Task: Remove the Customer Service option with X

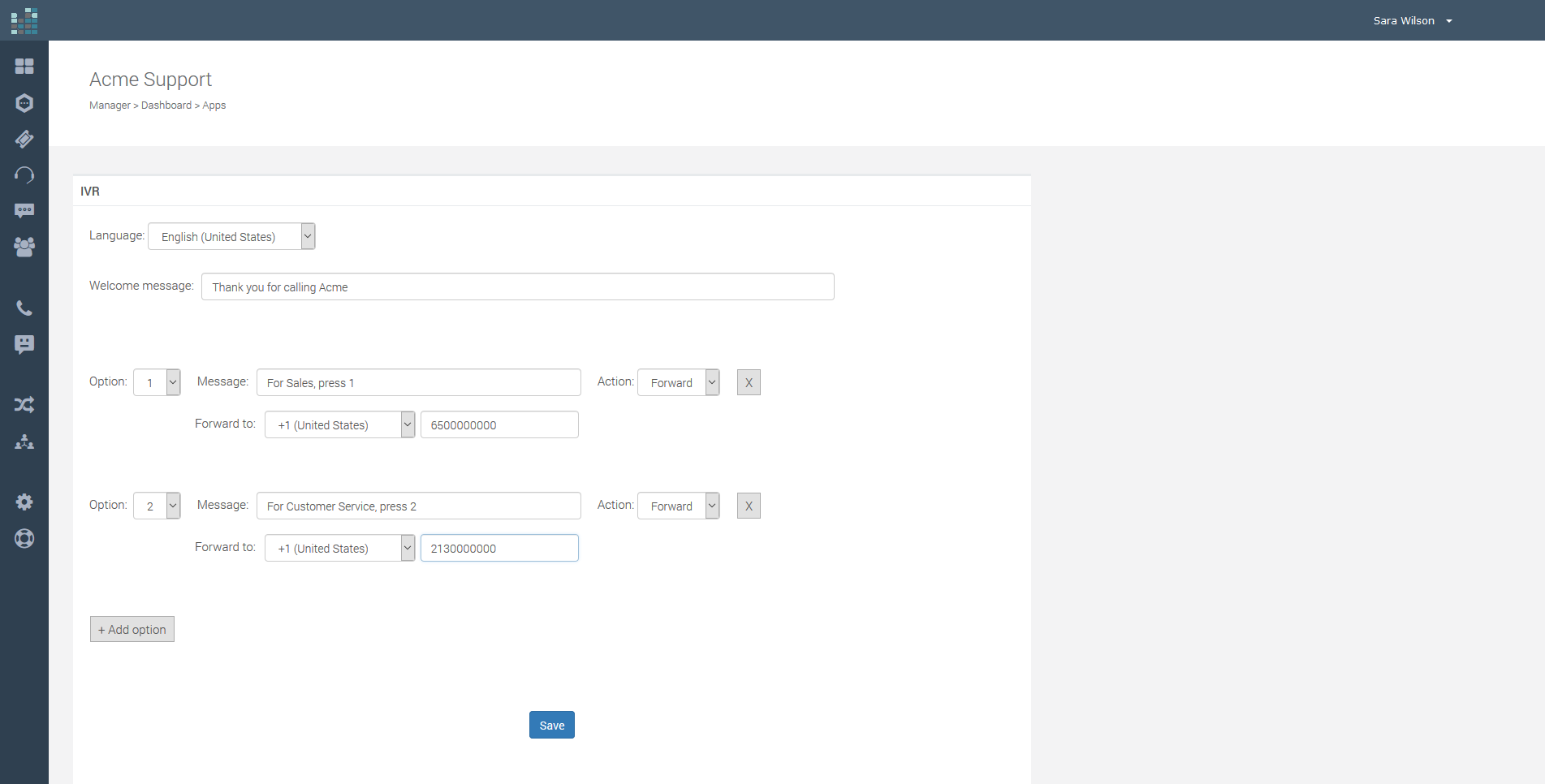Action: 749,506
